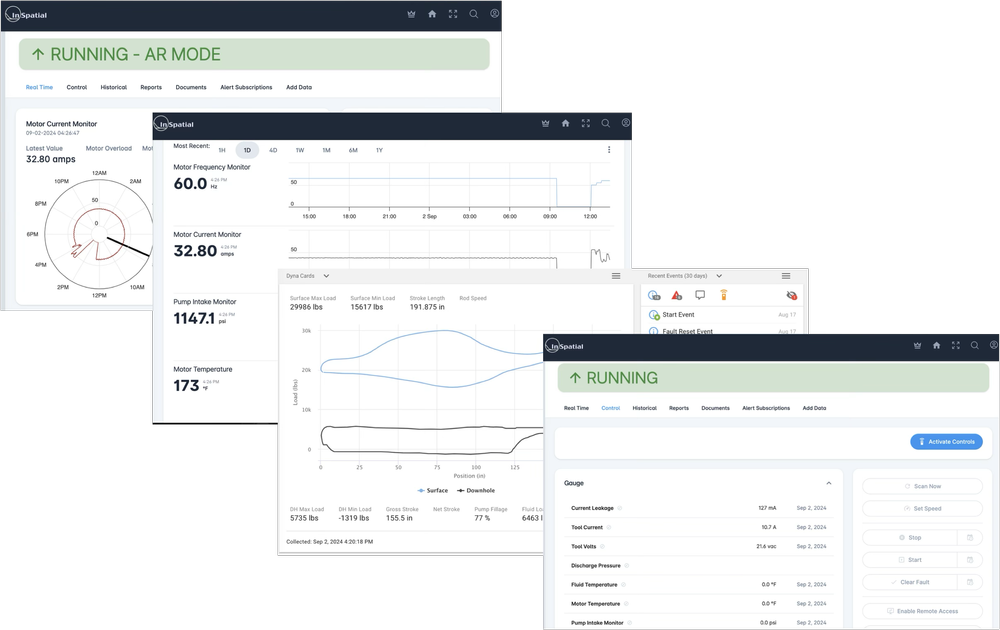
Task: Toggle hidden events eye icon in Recent Events
Action: [791, 295]
